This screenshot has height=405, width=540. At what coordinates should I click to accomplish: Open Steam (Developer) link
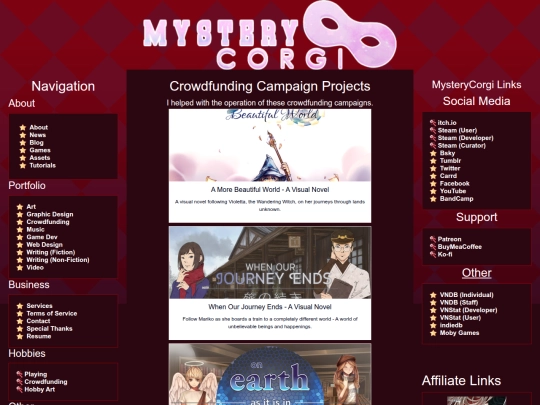(466, 138)
